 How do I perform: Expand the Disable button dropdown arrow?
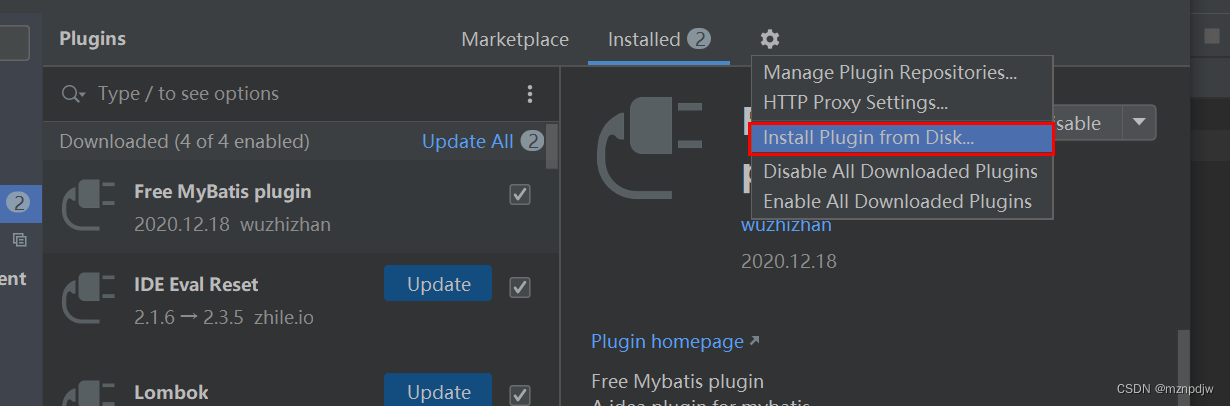[1139, 122]
